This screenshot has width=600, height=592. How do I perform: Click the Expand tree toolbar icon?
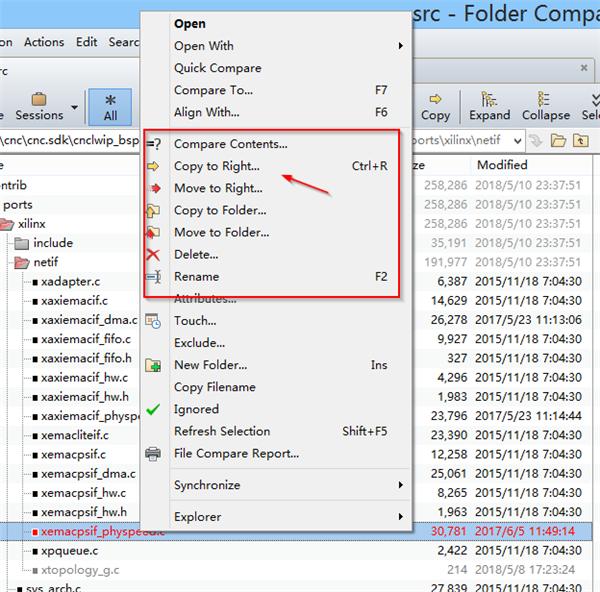coord(489,99)
